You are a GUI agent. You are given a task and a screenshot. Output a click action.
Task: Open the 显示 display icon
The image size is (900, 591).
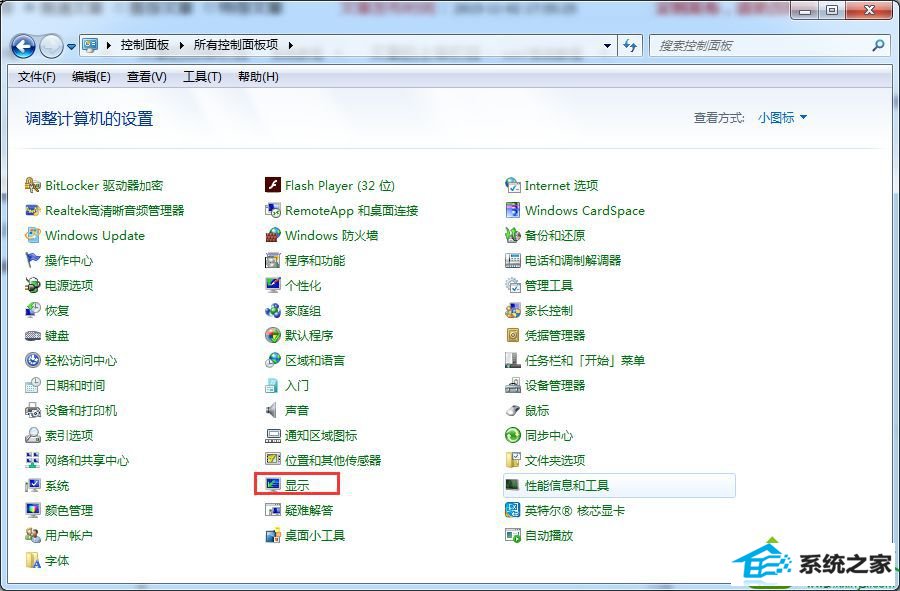click(273, 485)
